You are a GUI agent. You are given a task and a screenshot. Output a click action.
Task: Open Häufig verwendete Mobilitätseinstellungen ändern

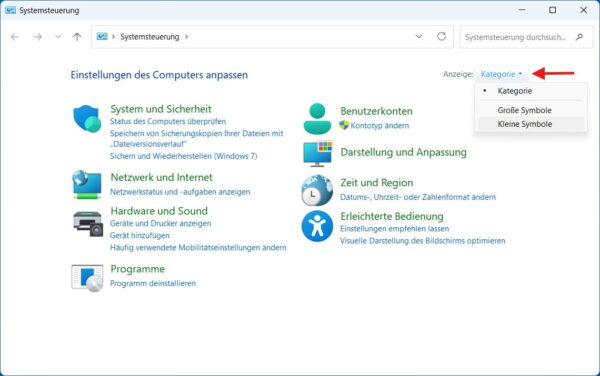(x=198, y=247)
